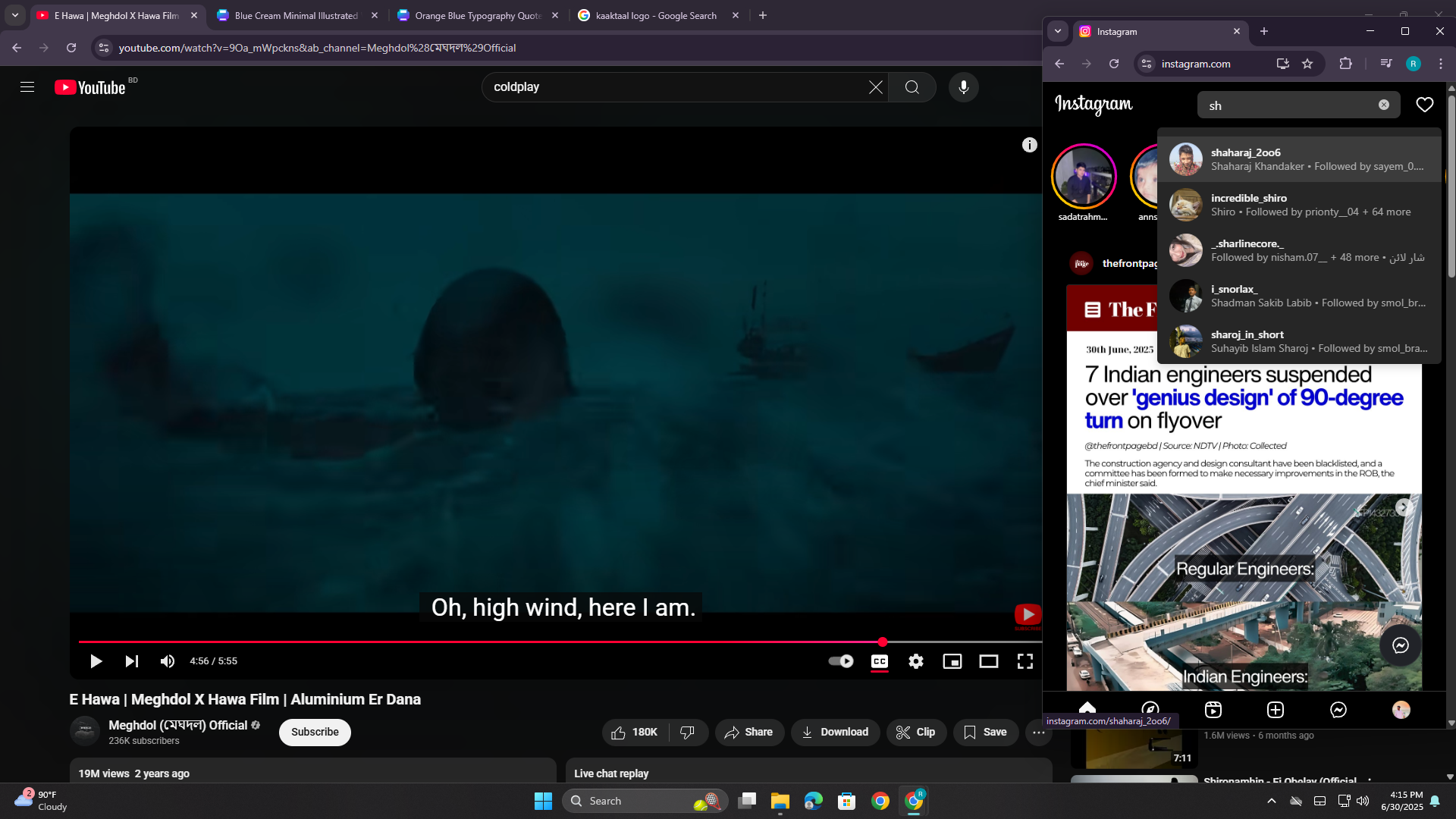This screenshot has height=819, width=1456.
Task: Switch to theater mode
Action: pos(989,661)
